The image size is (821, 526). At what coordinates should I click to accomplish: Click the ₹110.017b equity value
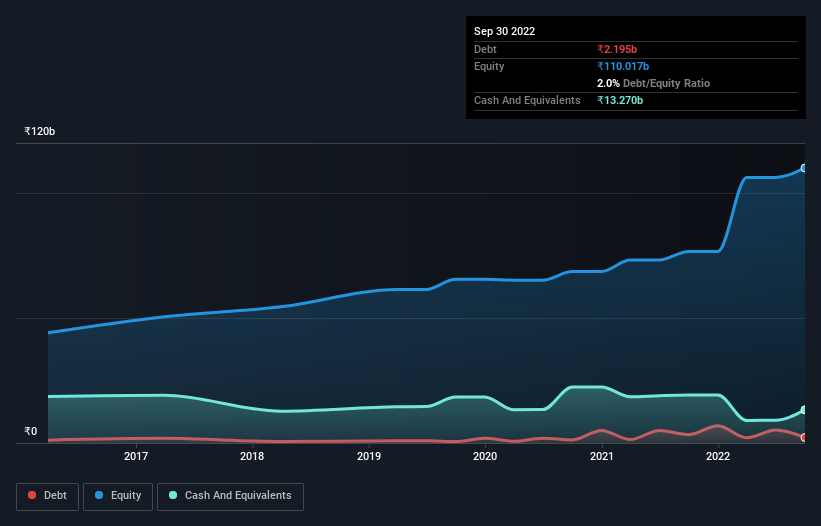623,66
